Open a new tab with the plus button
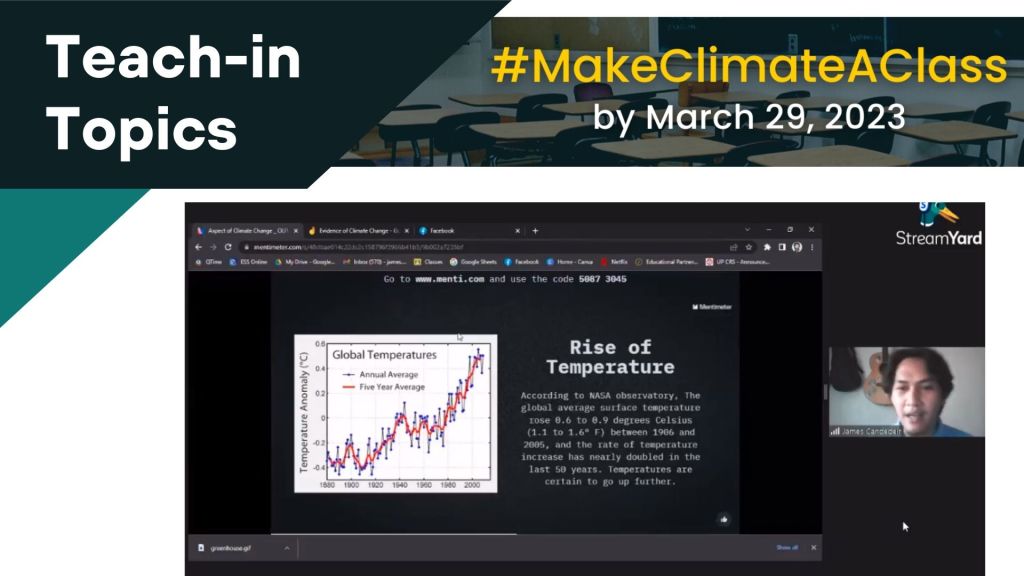 coord(535,230)
